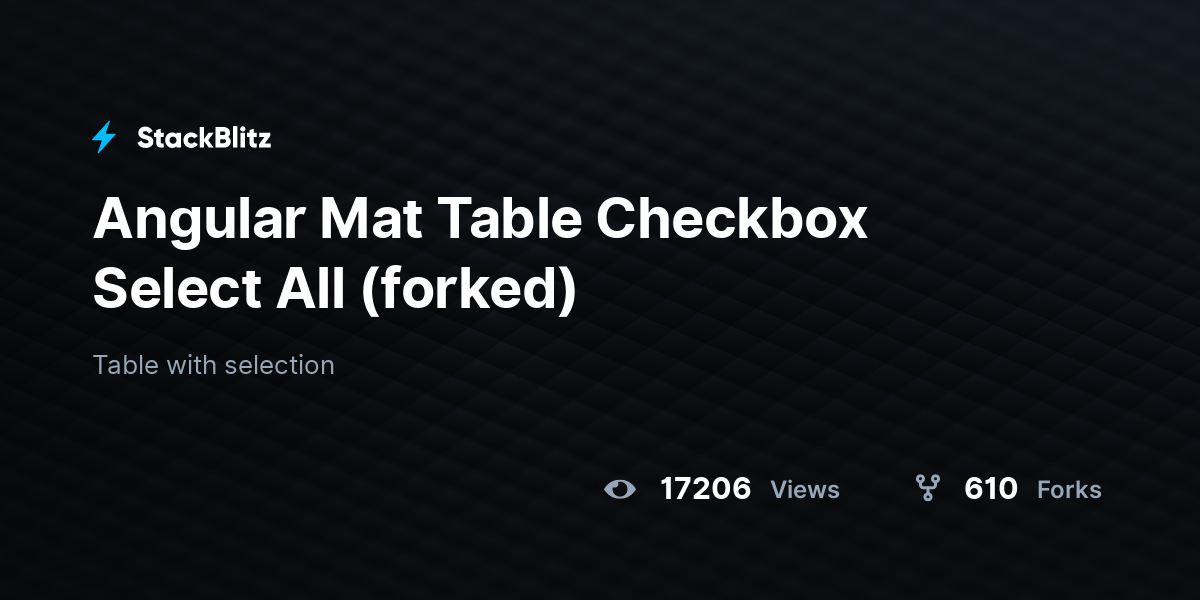Click the word "Table" in the subtitle
Image resolution: width=1200 pixels, height=600 pixels.
126,365
